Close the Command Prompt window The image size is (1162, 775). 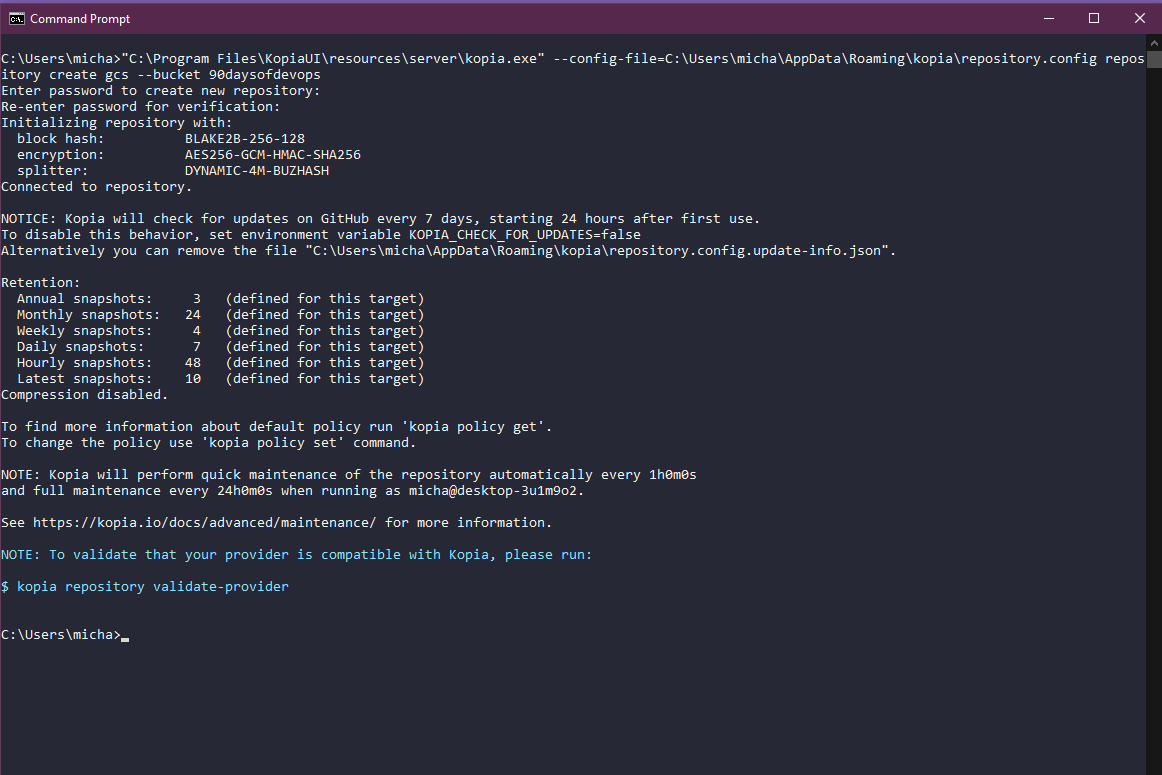(1139, 18)
